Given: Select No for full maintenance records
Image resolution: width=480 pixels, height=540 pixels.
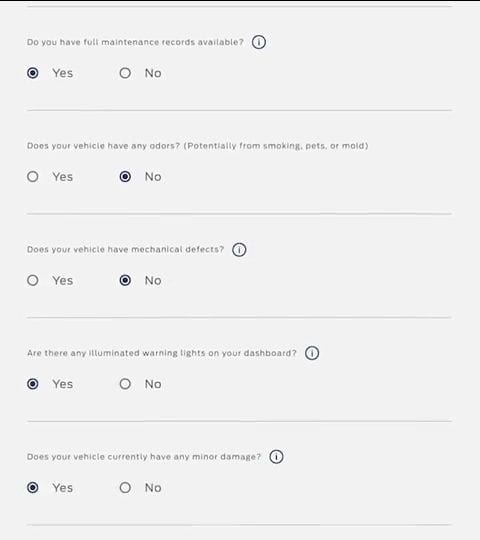Looking at the screenshot, I should click(x=125, y=73).
